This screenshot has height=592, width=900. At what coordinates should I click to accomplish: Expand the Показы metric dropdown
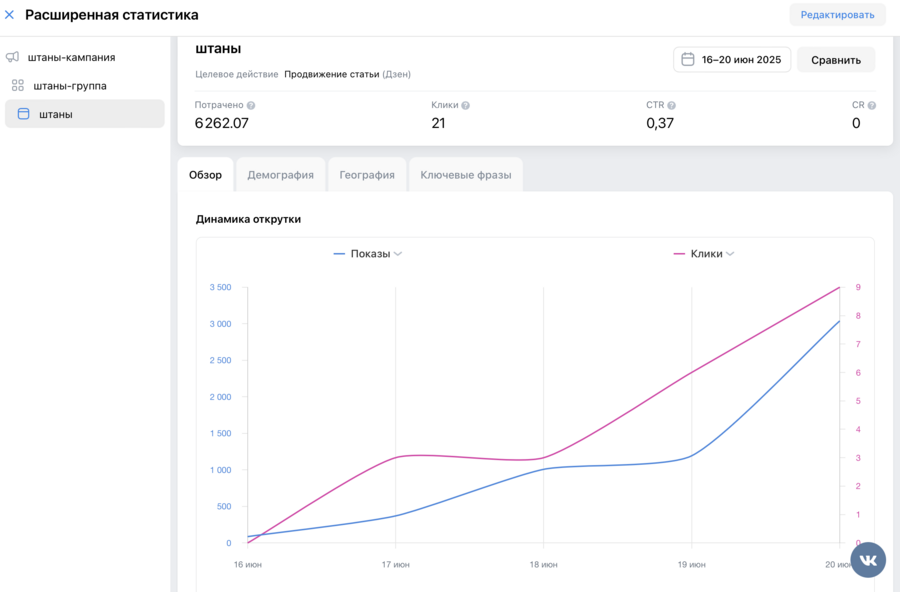pos(398,254)
